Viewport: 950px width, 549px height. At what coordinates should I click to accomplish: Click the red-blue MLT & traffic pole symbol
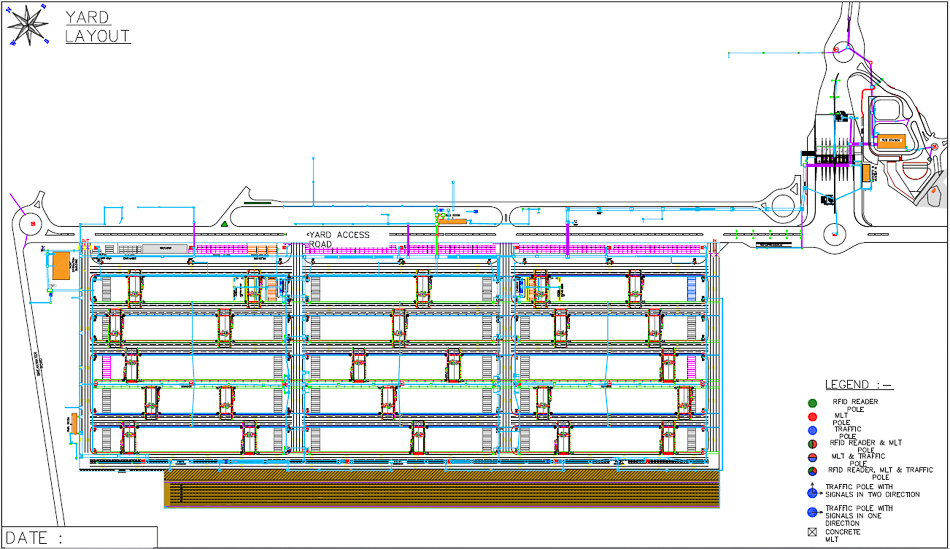pyautogui.click(x=813, y=456)
